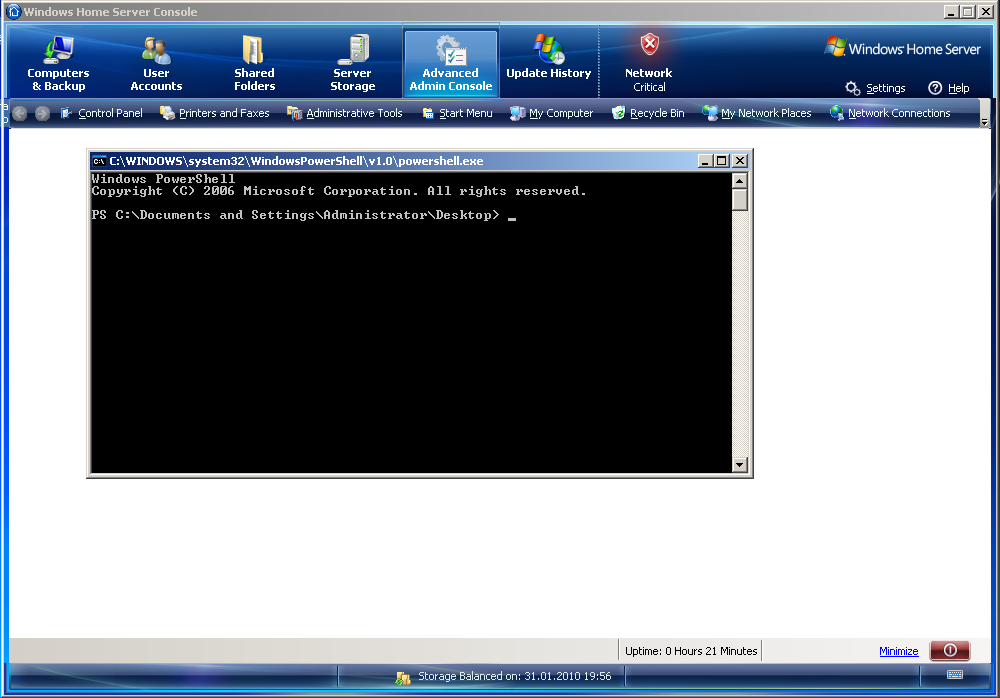Viewport: 1000px width, 698px height.
Task: View the Network Critical status
Action: coord(649,63)
